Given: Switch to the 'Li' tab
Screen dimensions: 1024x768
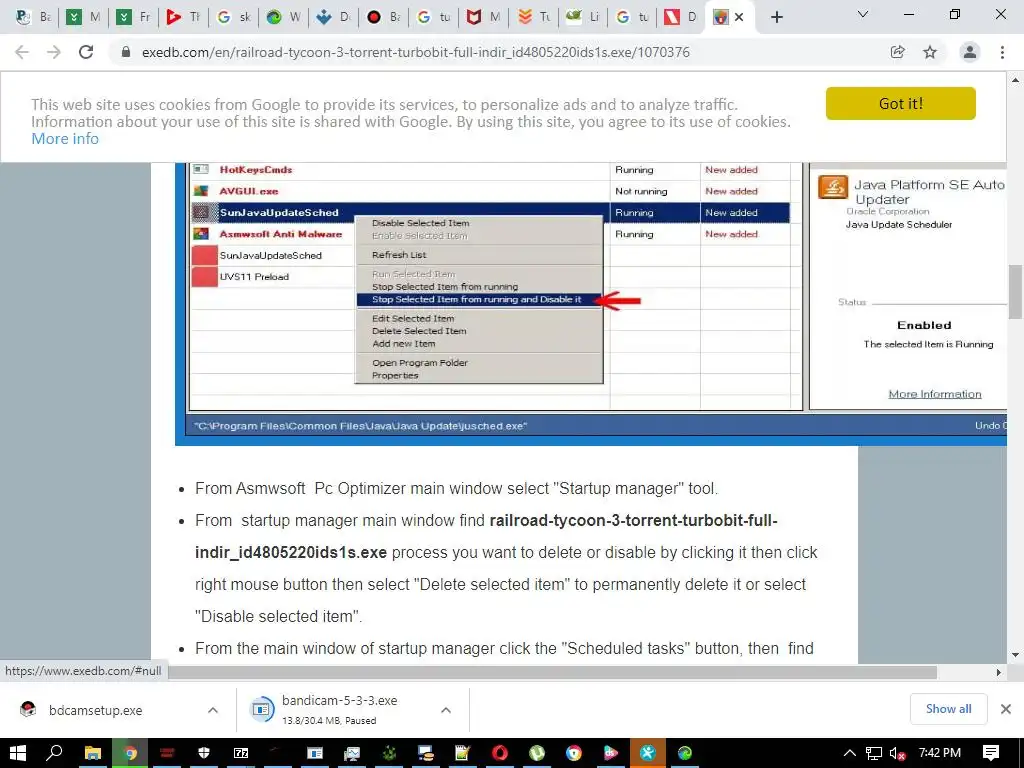Looking at the screenshot, I should point(584,17).
